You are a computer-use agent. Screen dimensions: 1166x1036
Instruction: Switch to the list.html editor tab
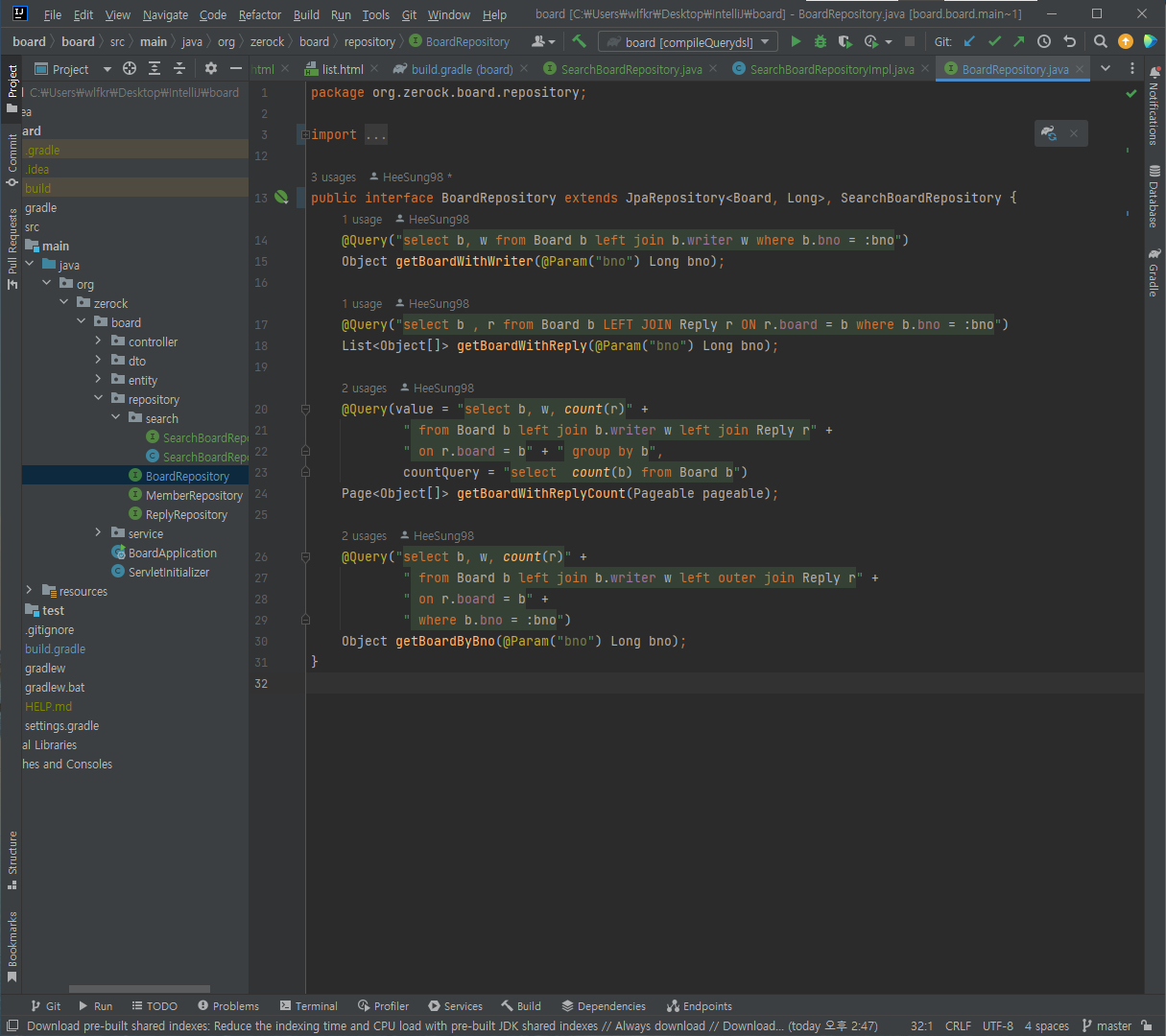pos(343,69)
